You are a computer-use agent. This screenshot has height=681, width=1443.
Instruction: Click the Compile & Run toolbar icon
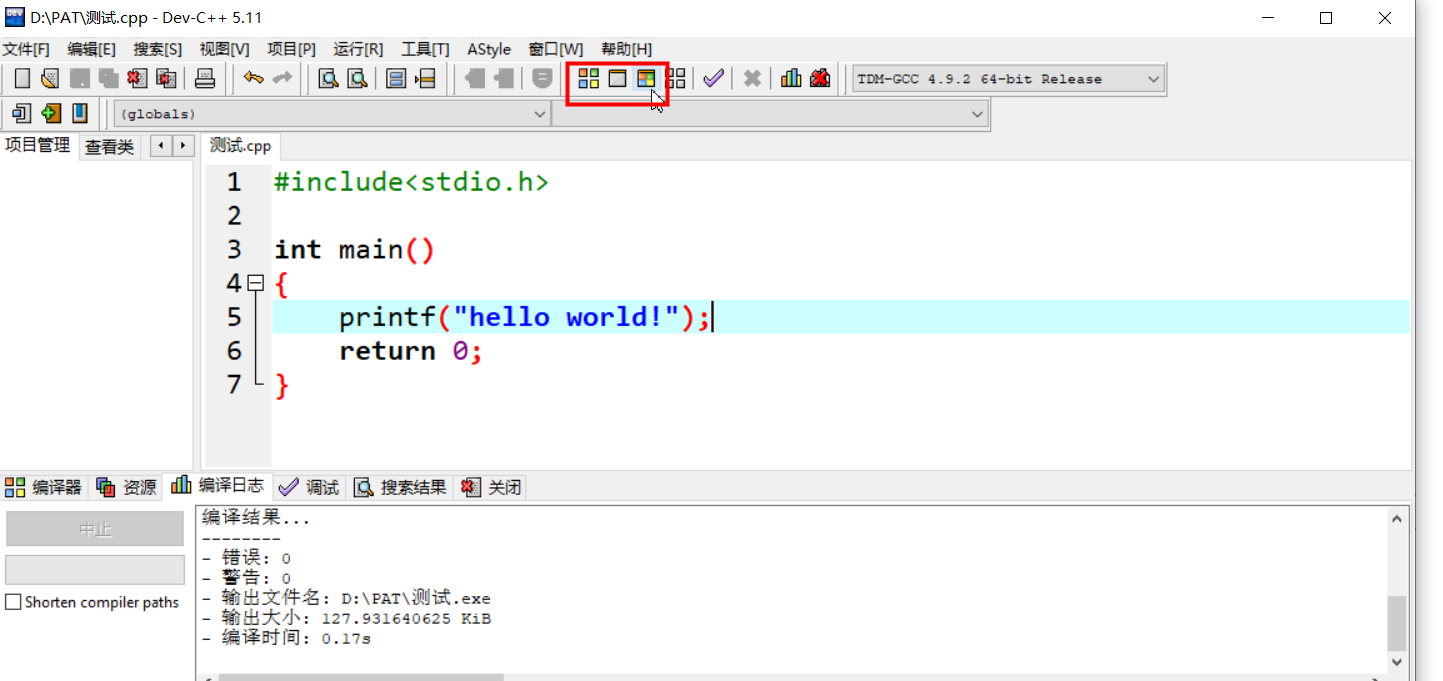point(647,78)
